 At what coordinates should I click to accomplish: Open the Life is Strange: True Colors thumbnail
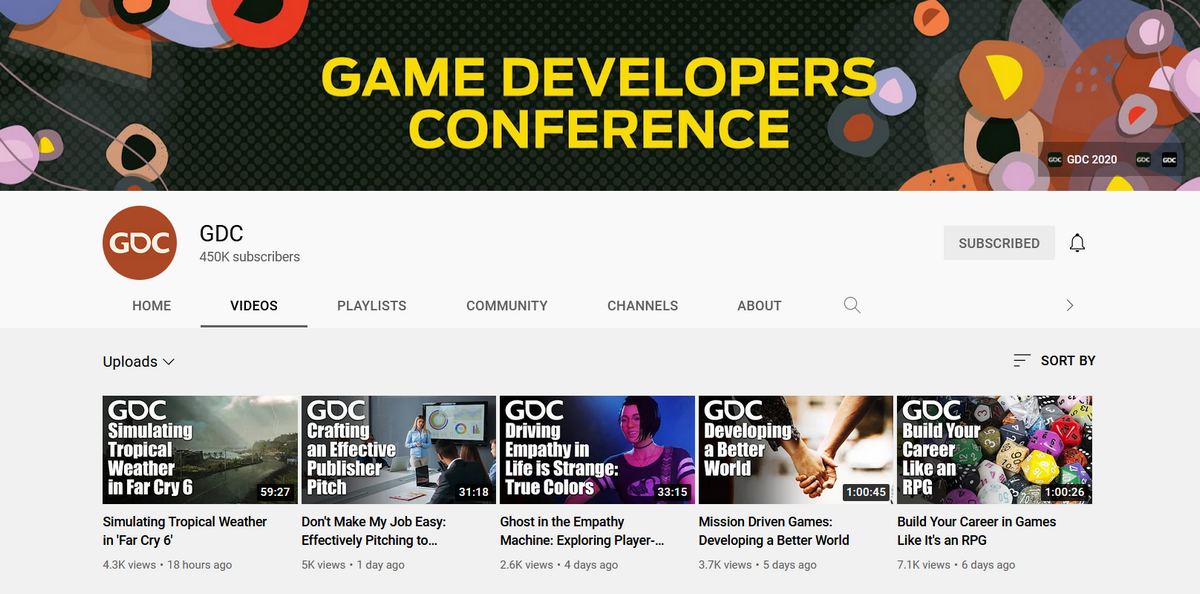pyautogui.click(x=597, y=450)
